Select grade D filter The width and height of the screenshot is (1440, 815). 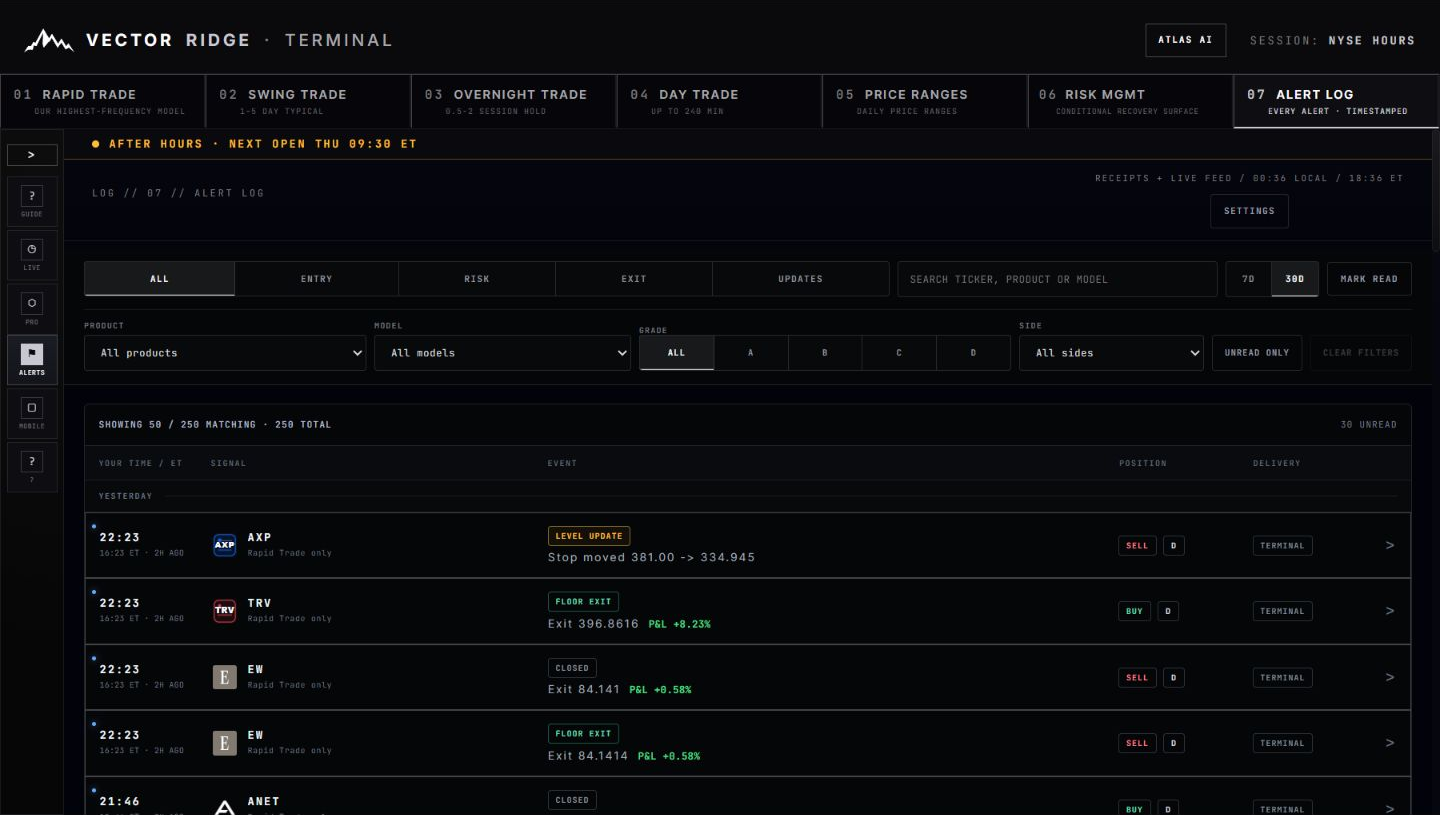[973, 353]
